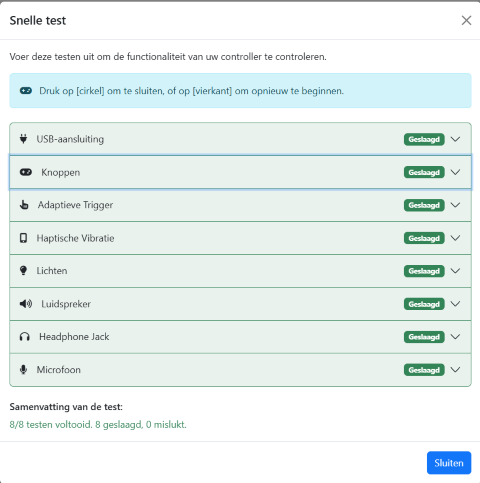Expand the Lichten row chevron
This screenshot has height=483, width=480.
455,271
